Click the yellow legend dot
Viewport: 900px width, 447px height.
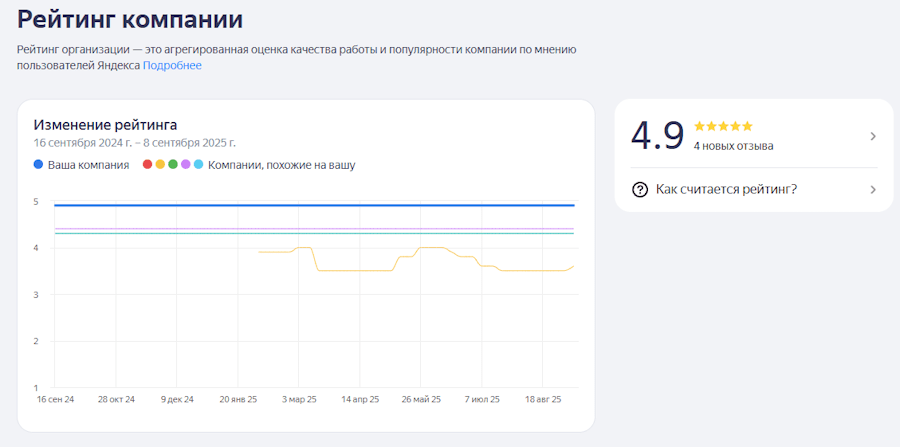[x=160, y=165]
